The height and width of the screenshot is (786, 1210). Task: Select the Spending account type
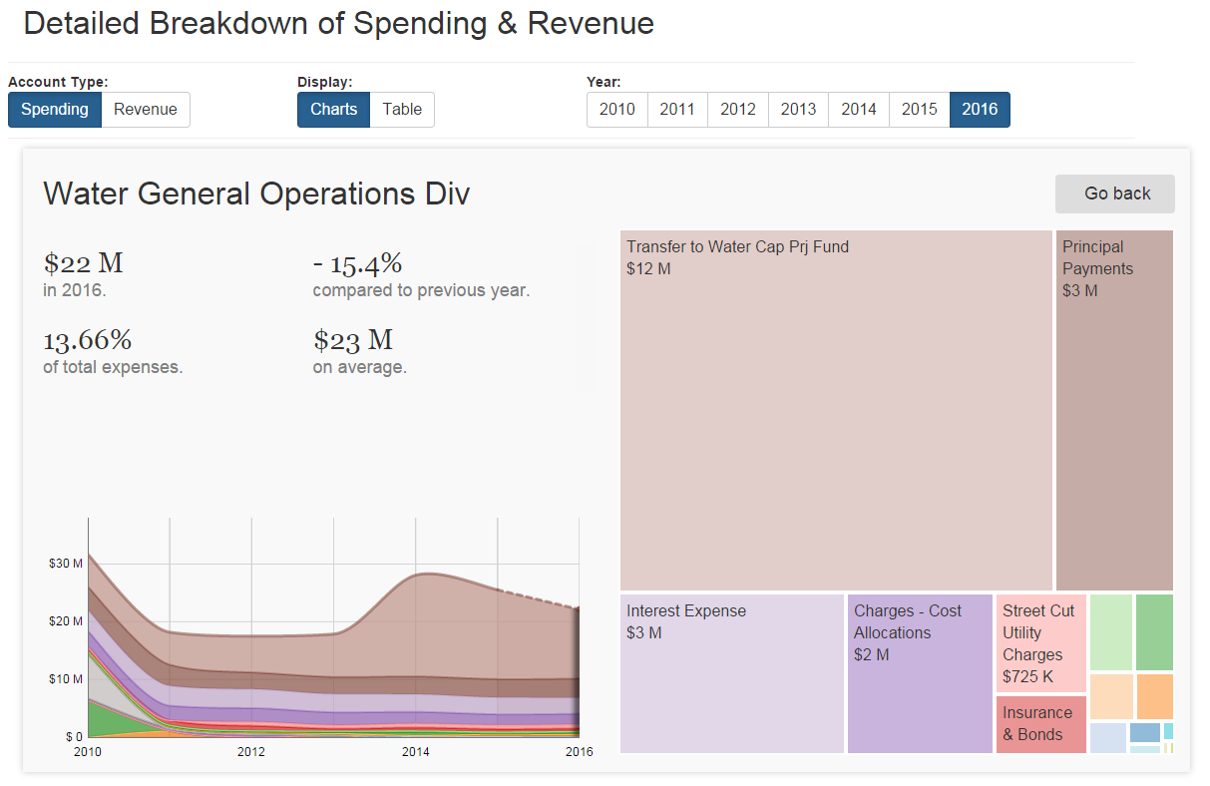point(55,110)
